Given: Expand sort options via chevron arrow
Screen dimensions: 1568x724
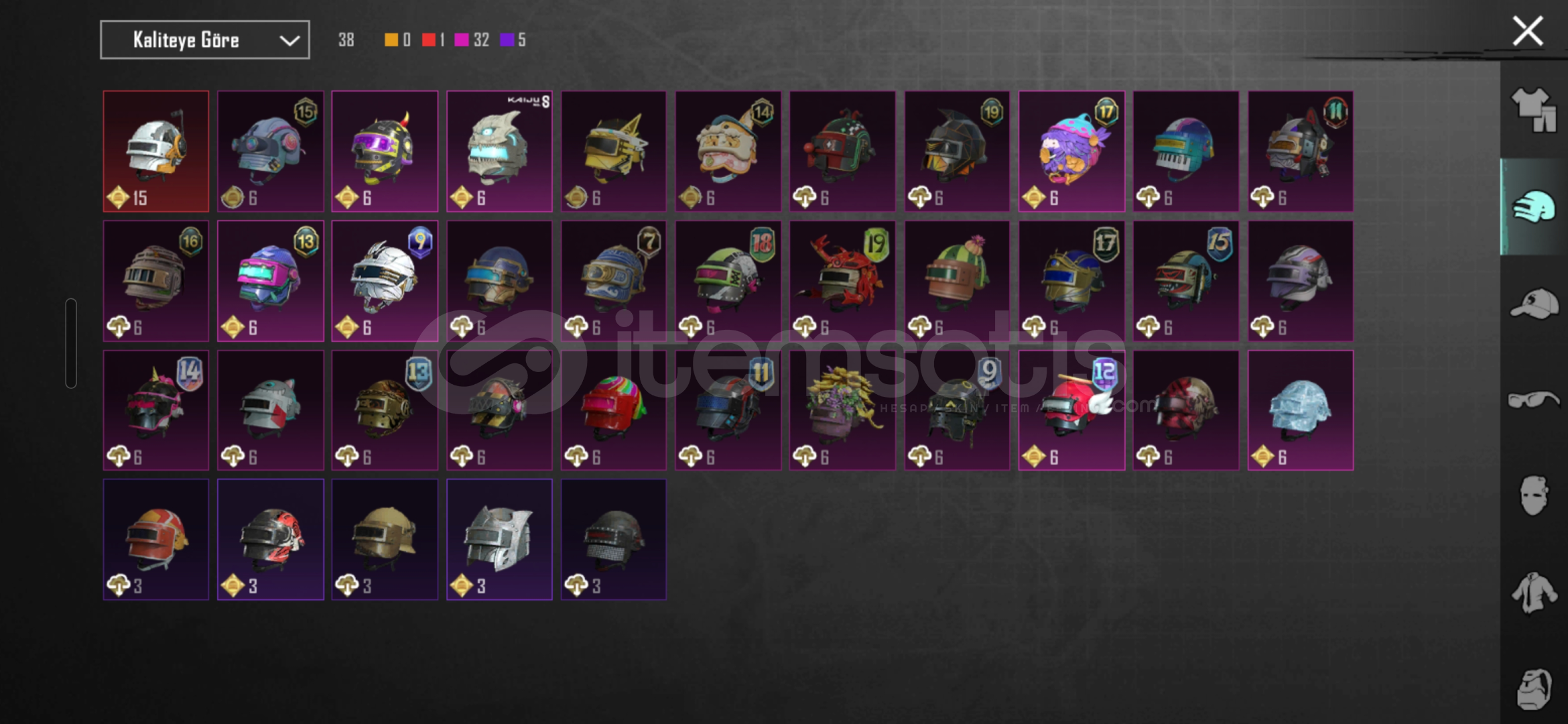Looking at the screenshot, I should click(289, 40).
